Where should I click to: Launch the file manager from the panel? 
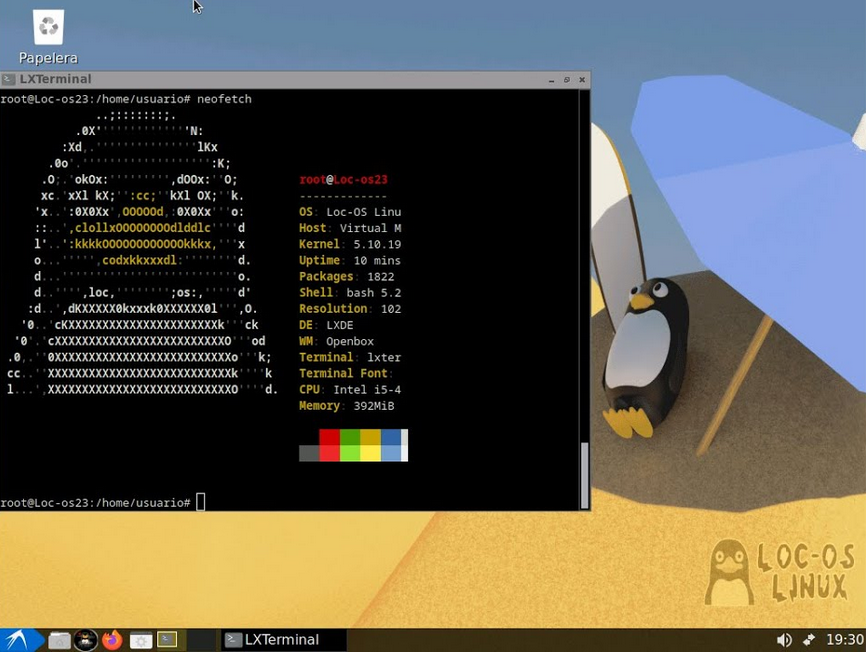point(59,640)
